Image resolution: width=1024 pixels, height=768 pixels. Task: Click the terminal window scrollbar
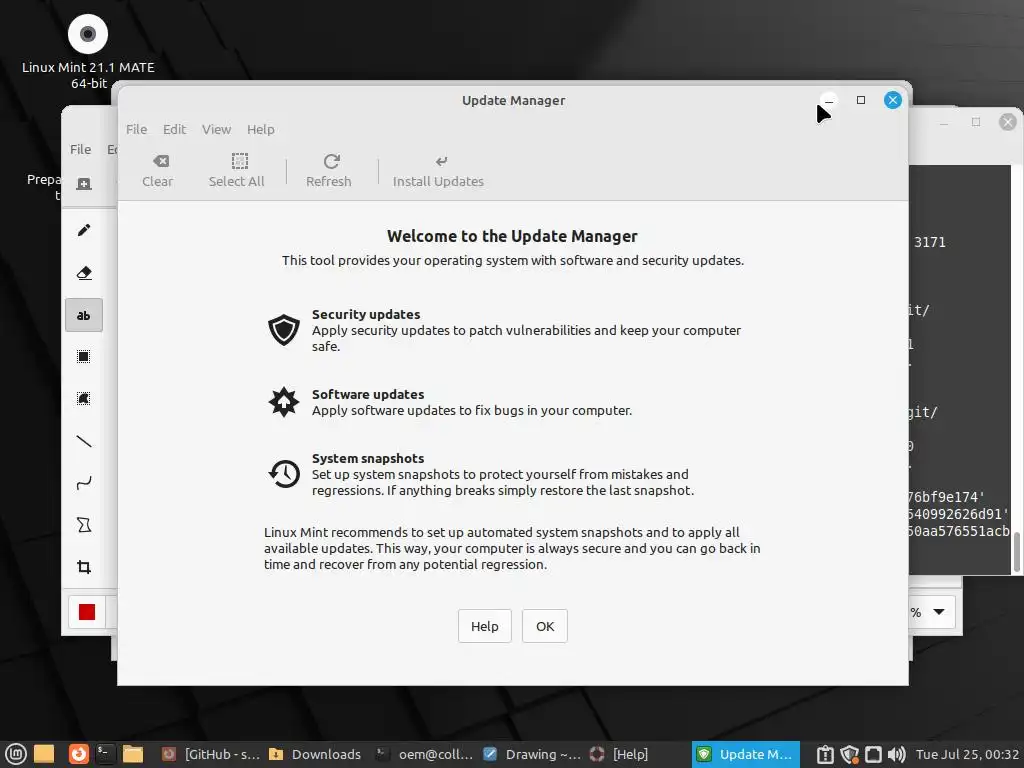click(x=1016, y=552)
